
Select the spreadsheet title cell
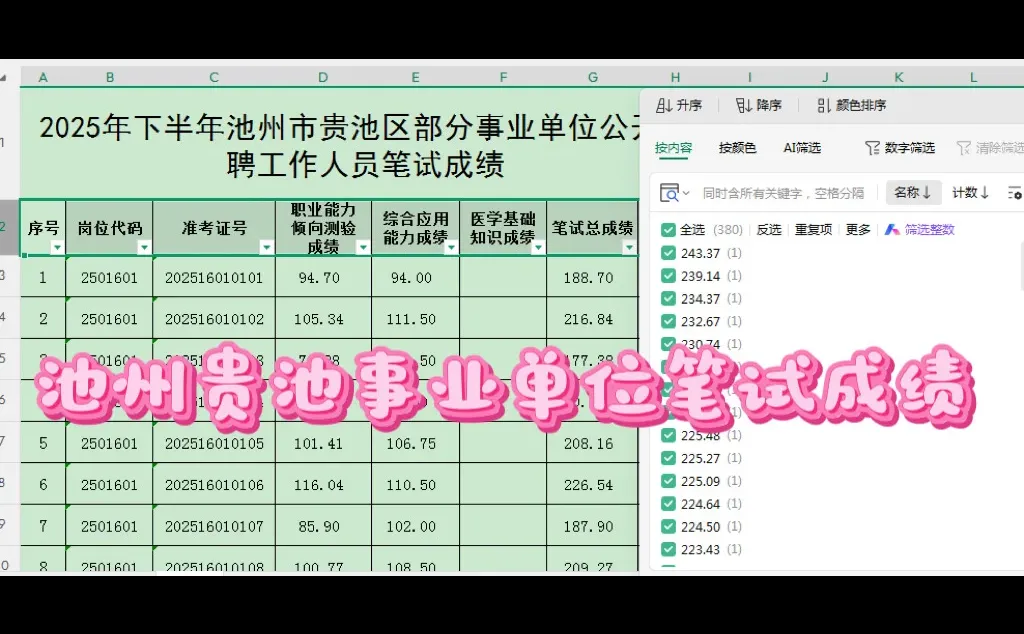point(330,145)
